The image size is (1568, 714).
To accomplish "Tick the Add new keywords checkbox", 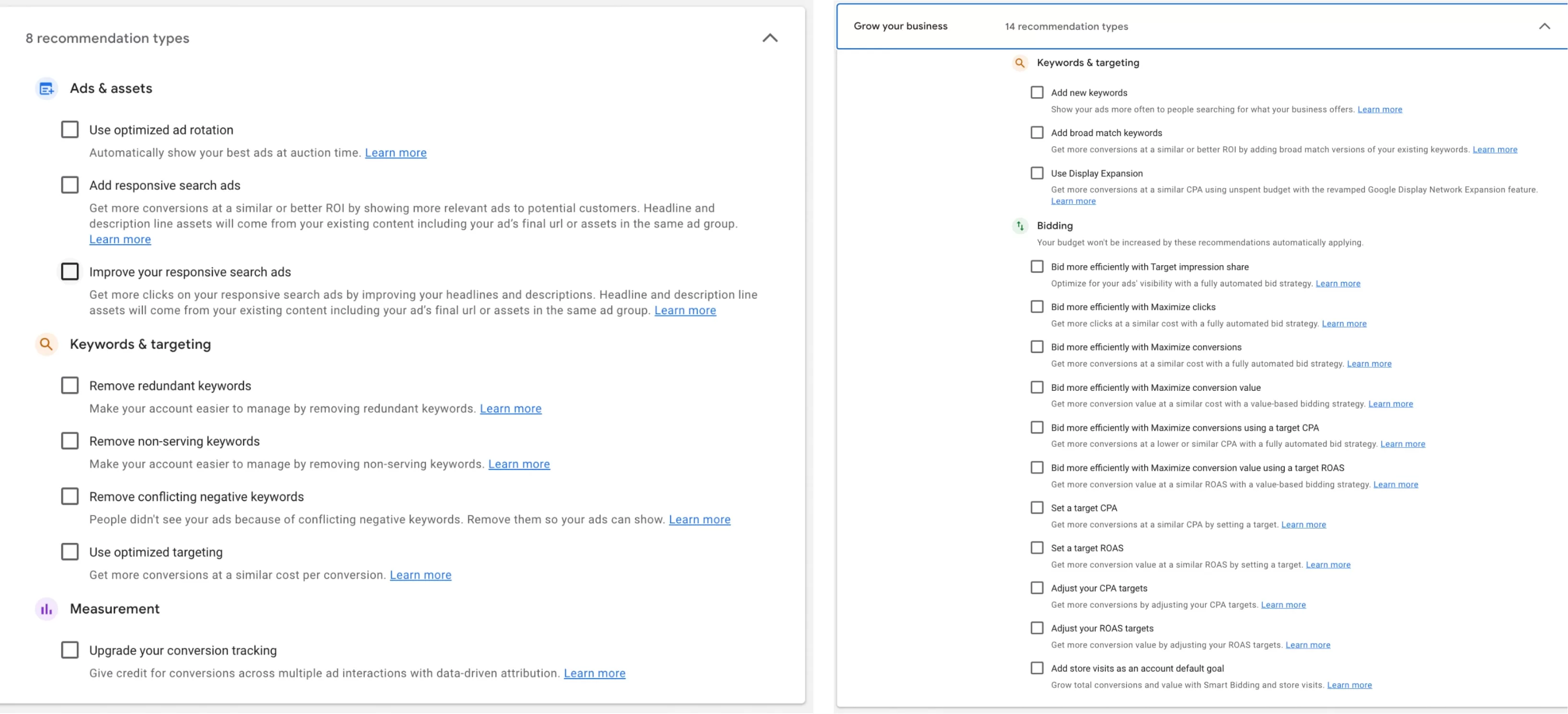I will click(1036, 93).
